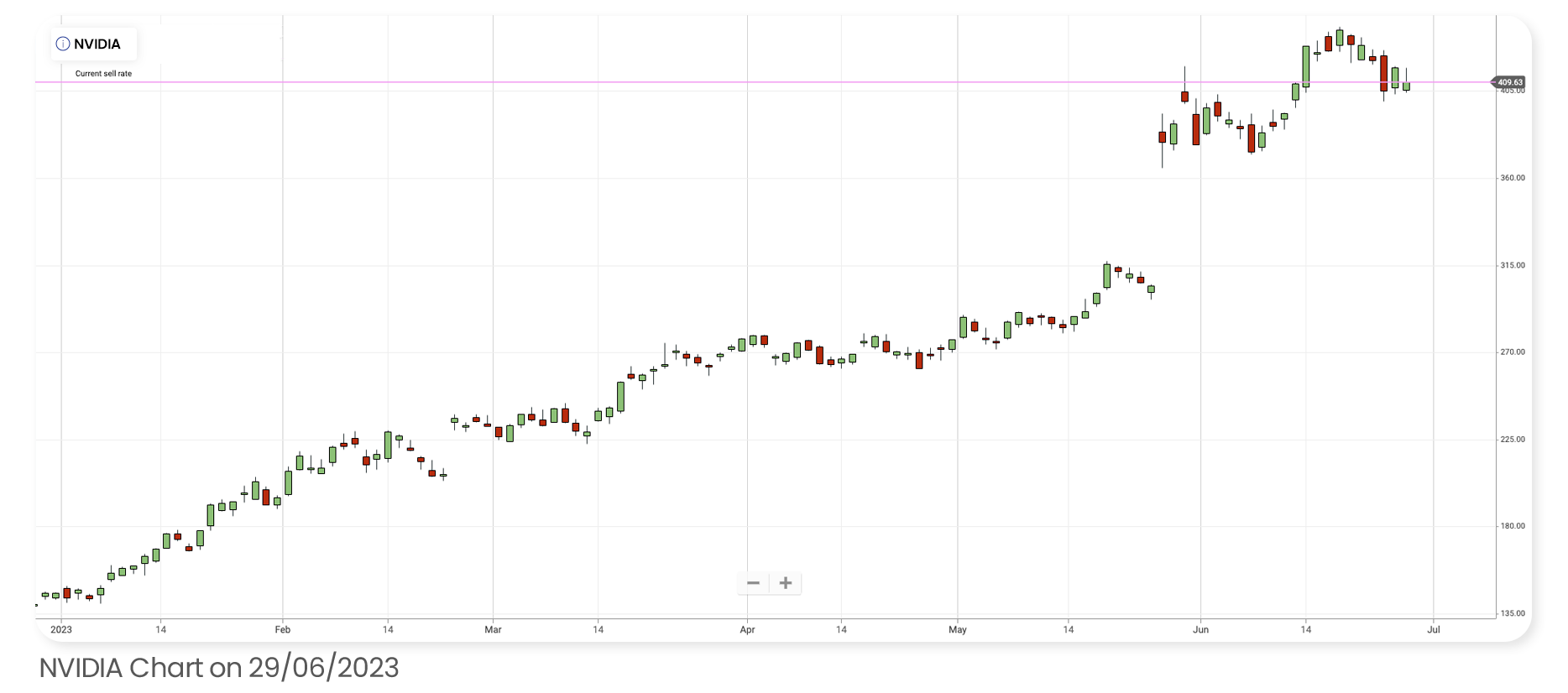The width and height of the screenshot is (1568, 693).
Task: Zoom in the chart with plus button
Action: (786, 583)
